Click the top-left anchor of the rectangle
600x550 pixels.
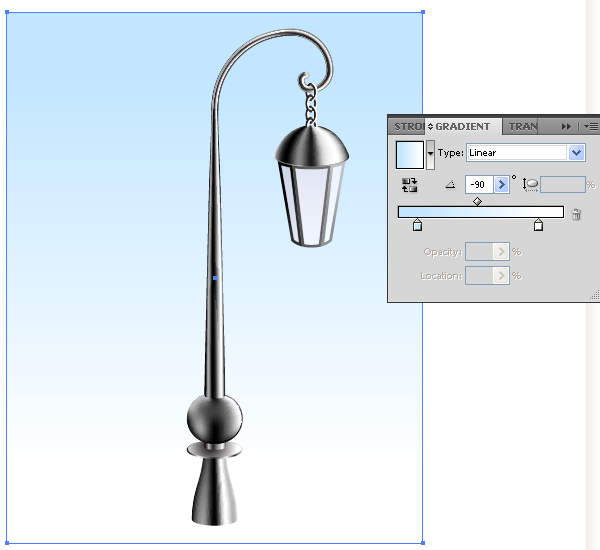[7, 13]
